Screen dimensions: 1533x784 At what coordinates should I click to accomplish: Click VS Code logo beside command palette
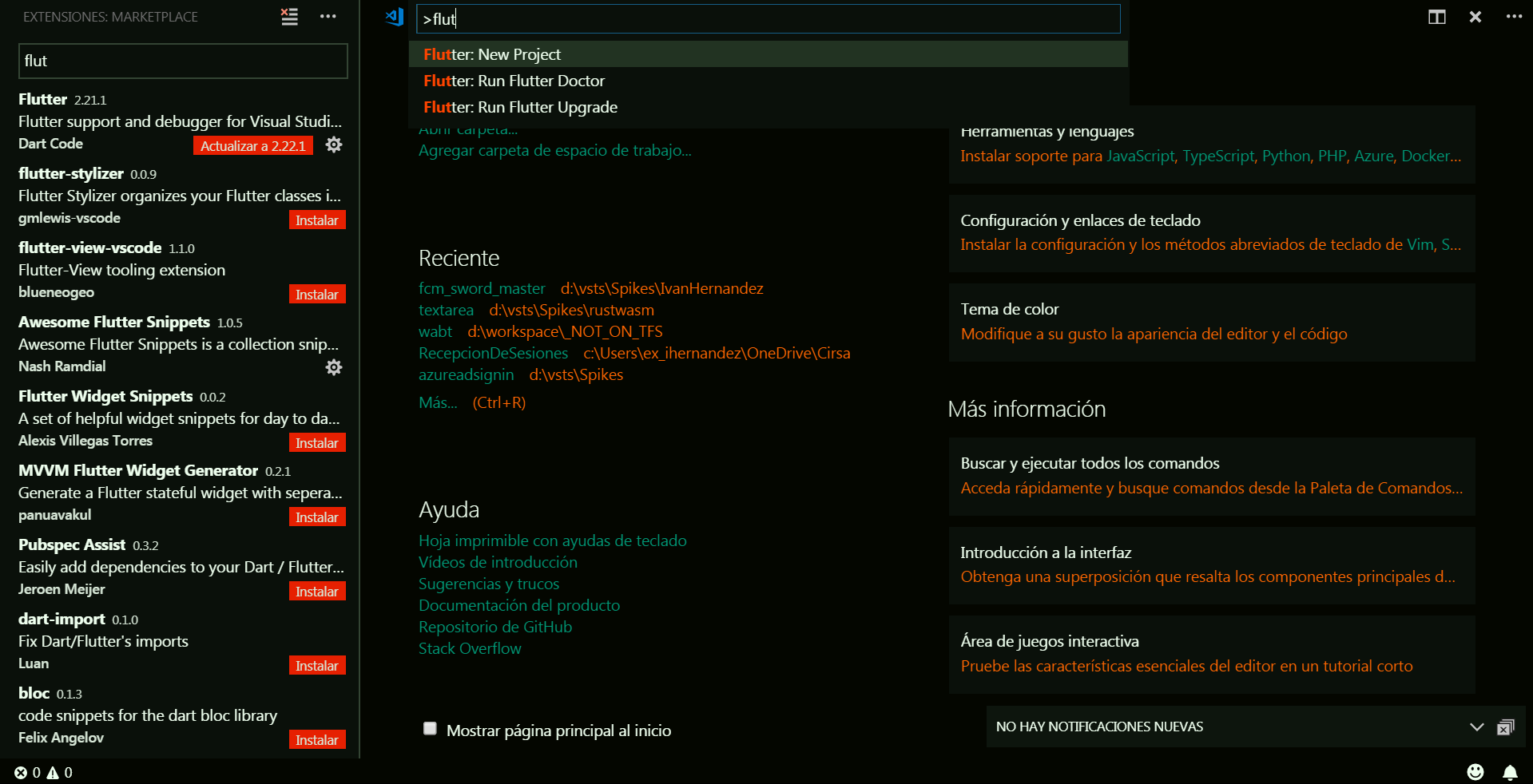(x=395, y=18)
